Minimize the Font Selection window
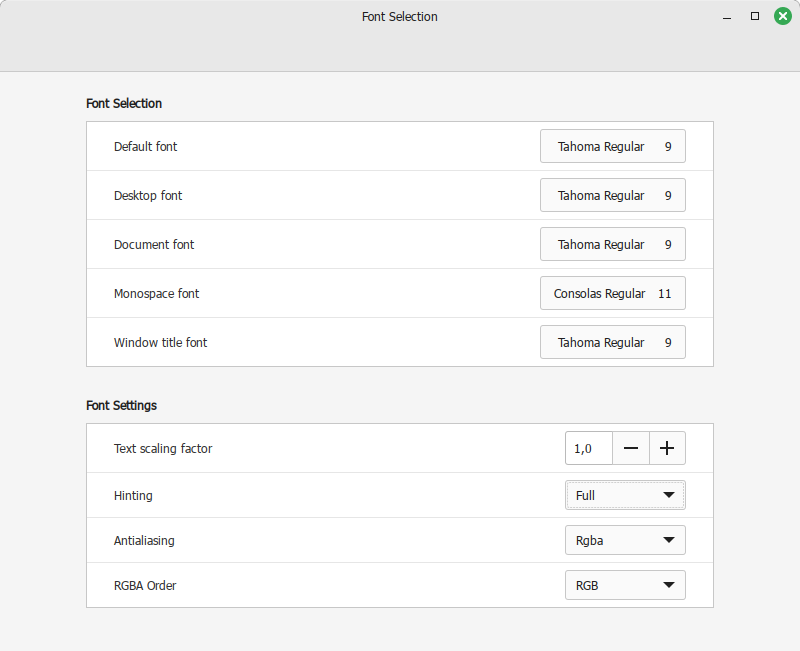Image resolution: width=800 pixels, height=651 pixels. (x=727, y=17)
